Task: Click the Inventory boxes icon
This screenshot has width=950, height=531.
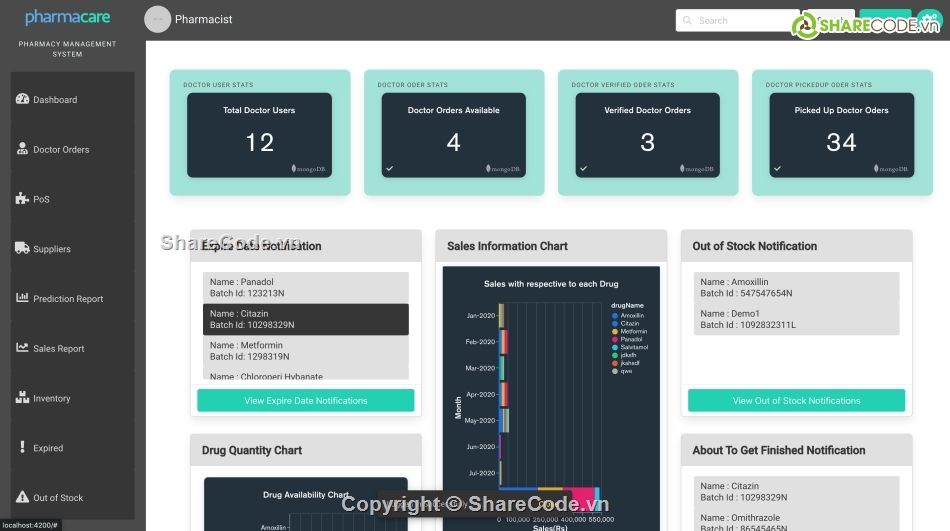Action: pos(22,398)
